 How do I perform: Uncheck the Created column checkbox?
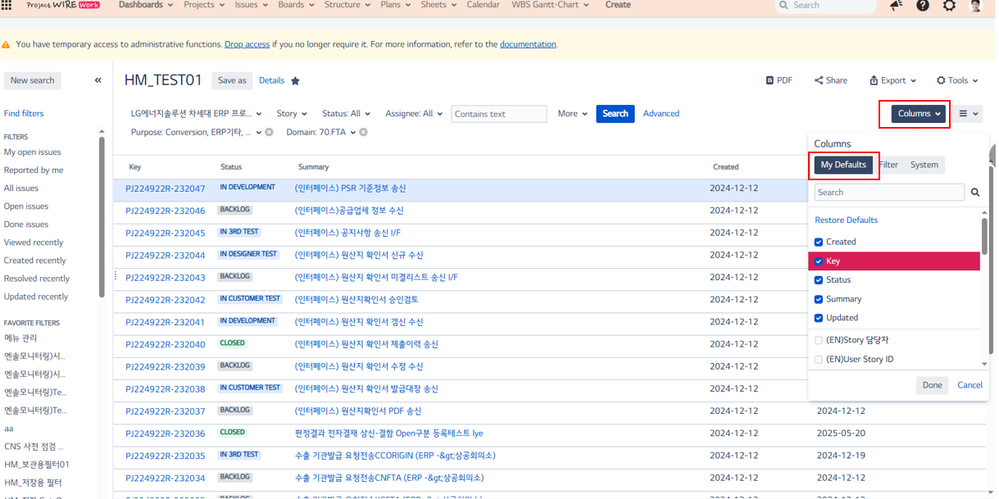(x=819, y=242)
